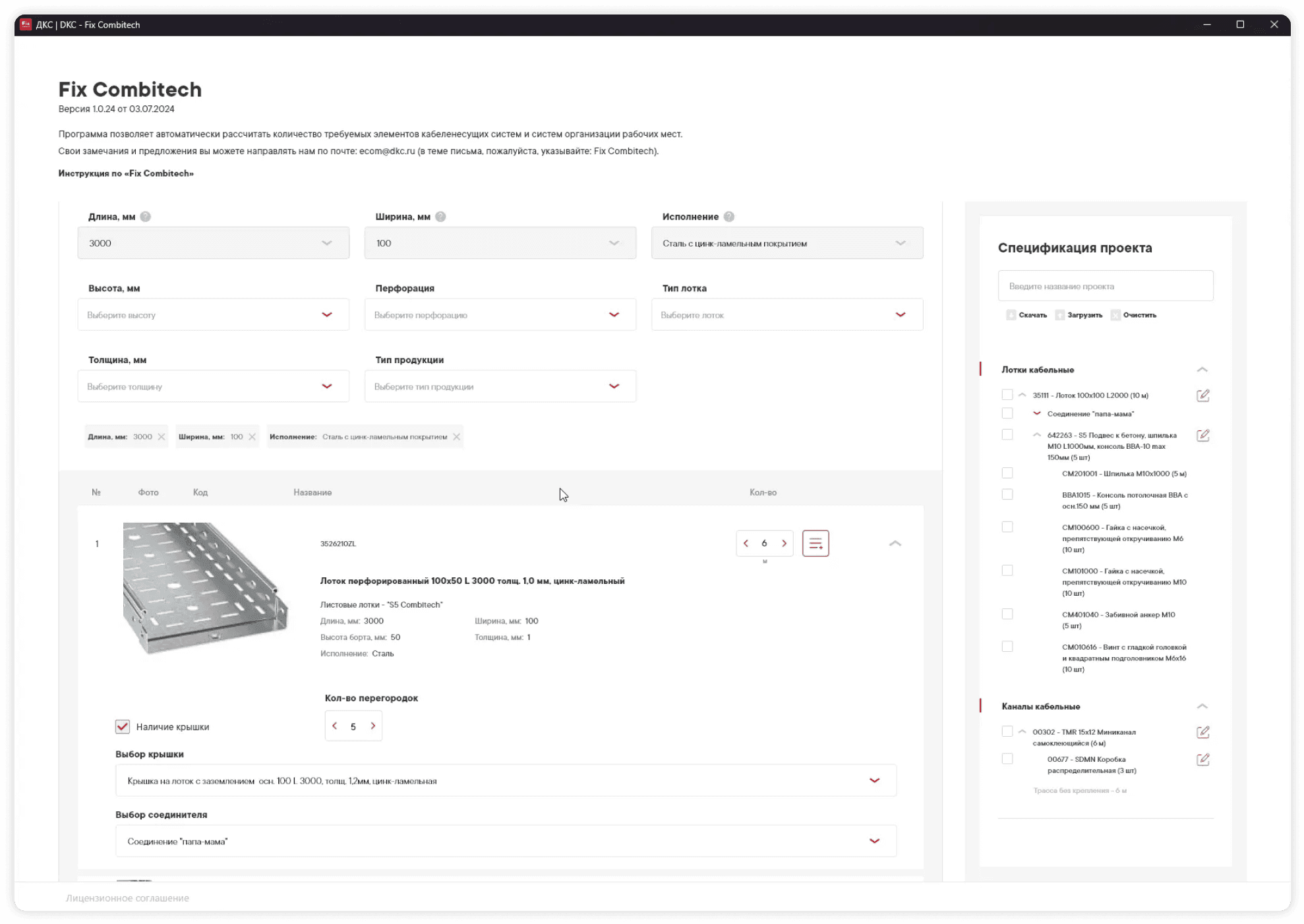Image resolution: width=1304 pixels, height=924 pixels.
Task: Open the Тип лотка dropdown
Action: [787, 315]
